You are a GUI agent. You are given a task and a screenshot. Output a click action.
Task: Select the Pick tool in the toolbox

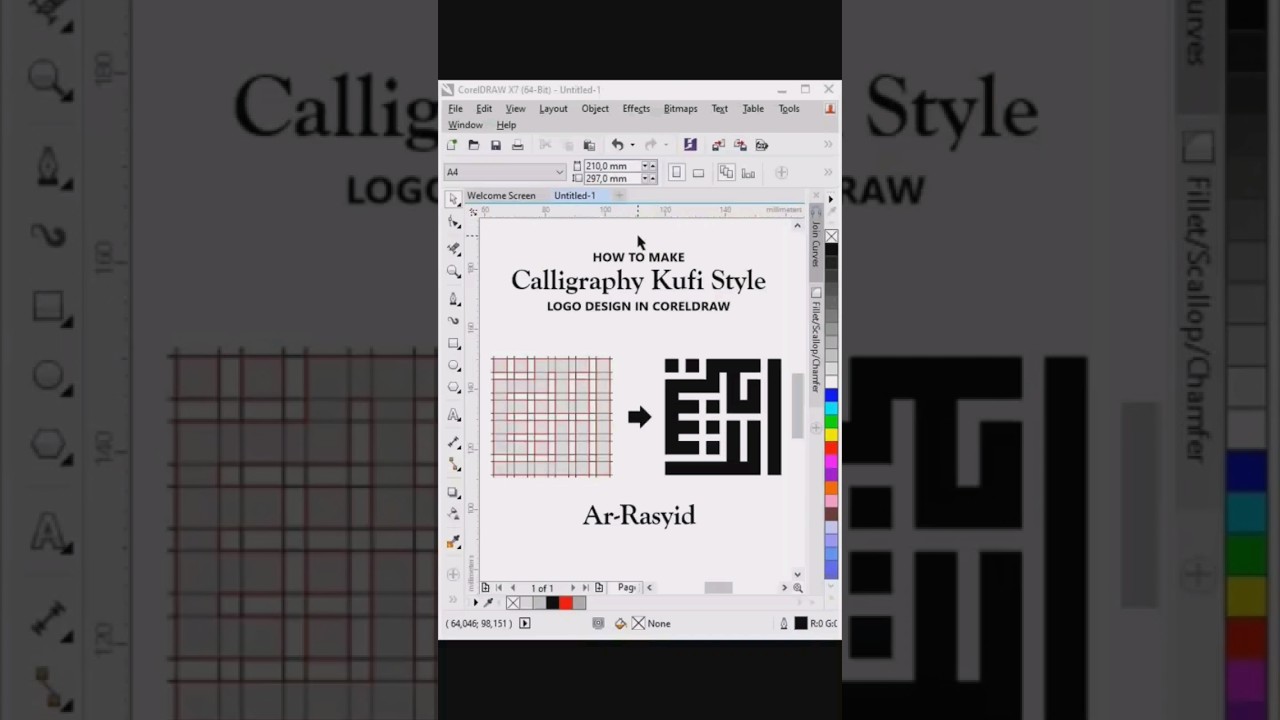coord(454,199)
